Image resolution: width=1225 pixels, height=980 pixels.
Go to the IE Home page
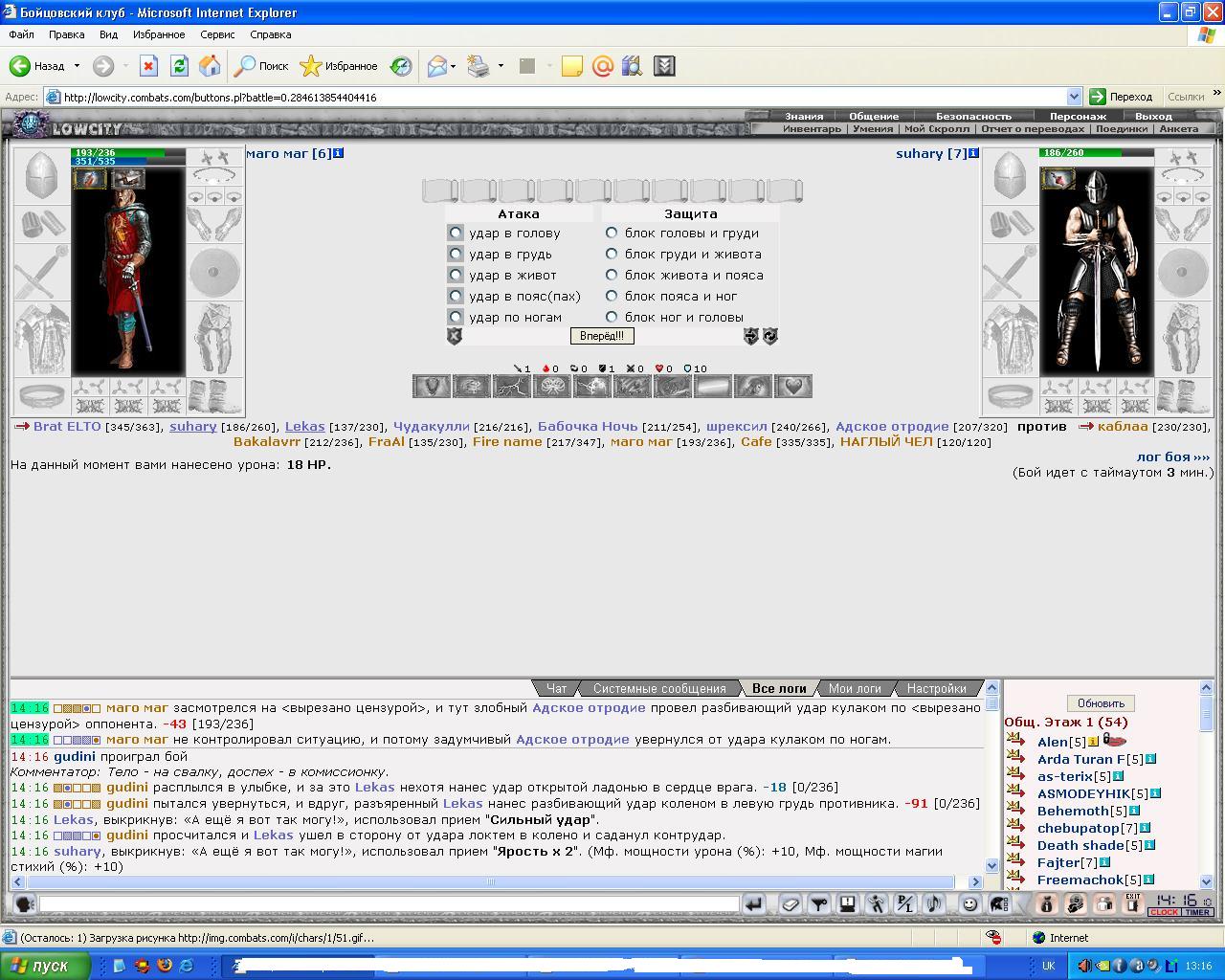click(x=210, y=66)
